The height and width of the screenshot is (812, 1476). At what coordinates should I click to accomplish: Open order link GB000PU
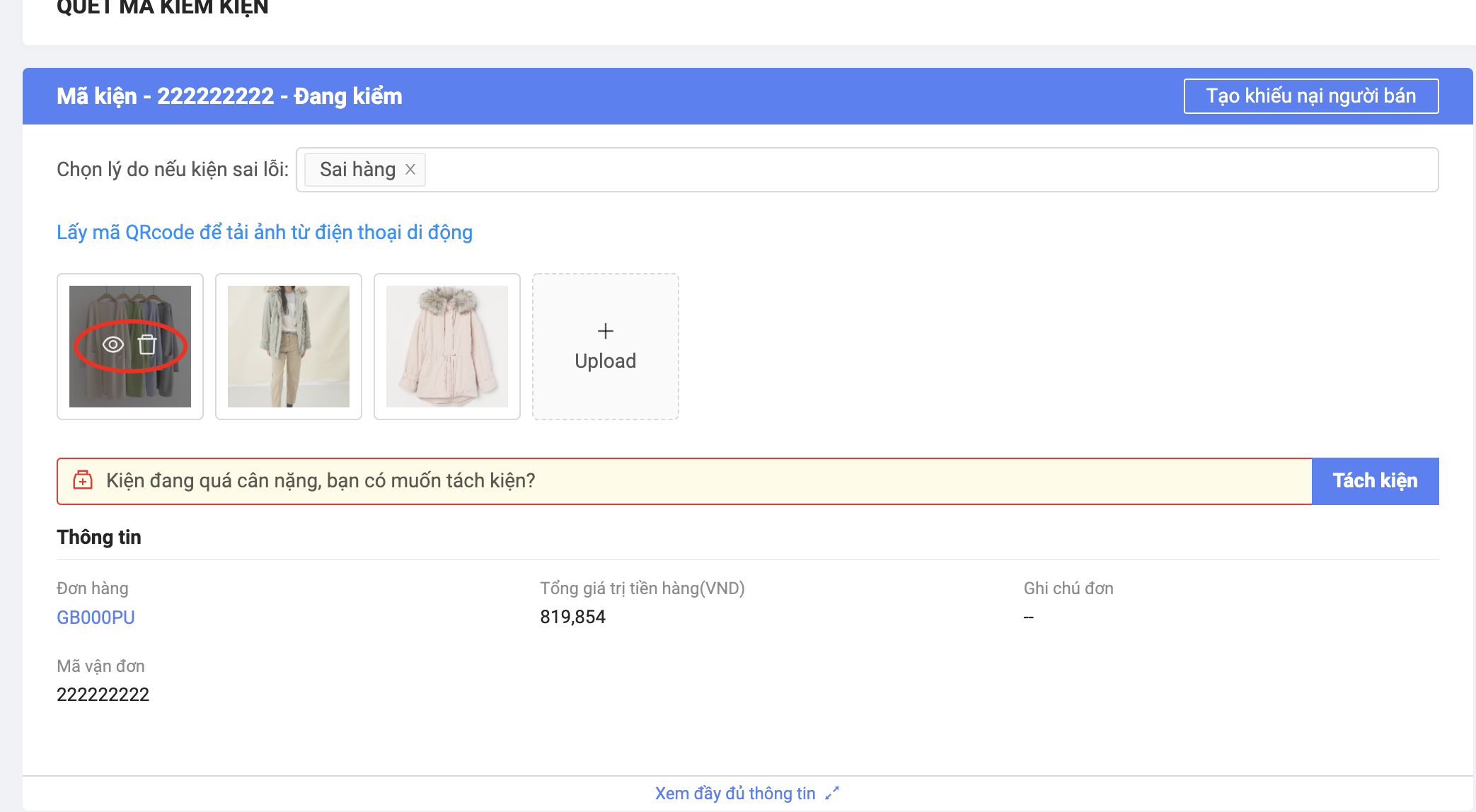[x=96, y=617]
